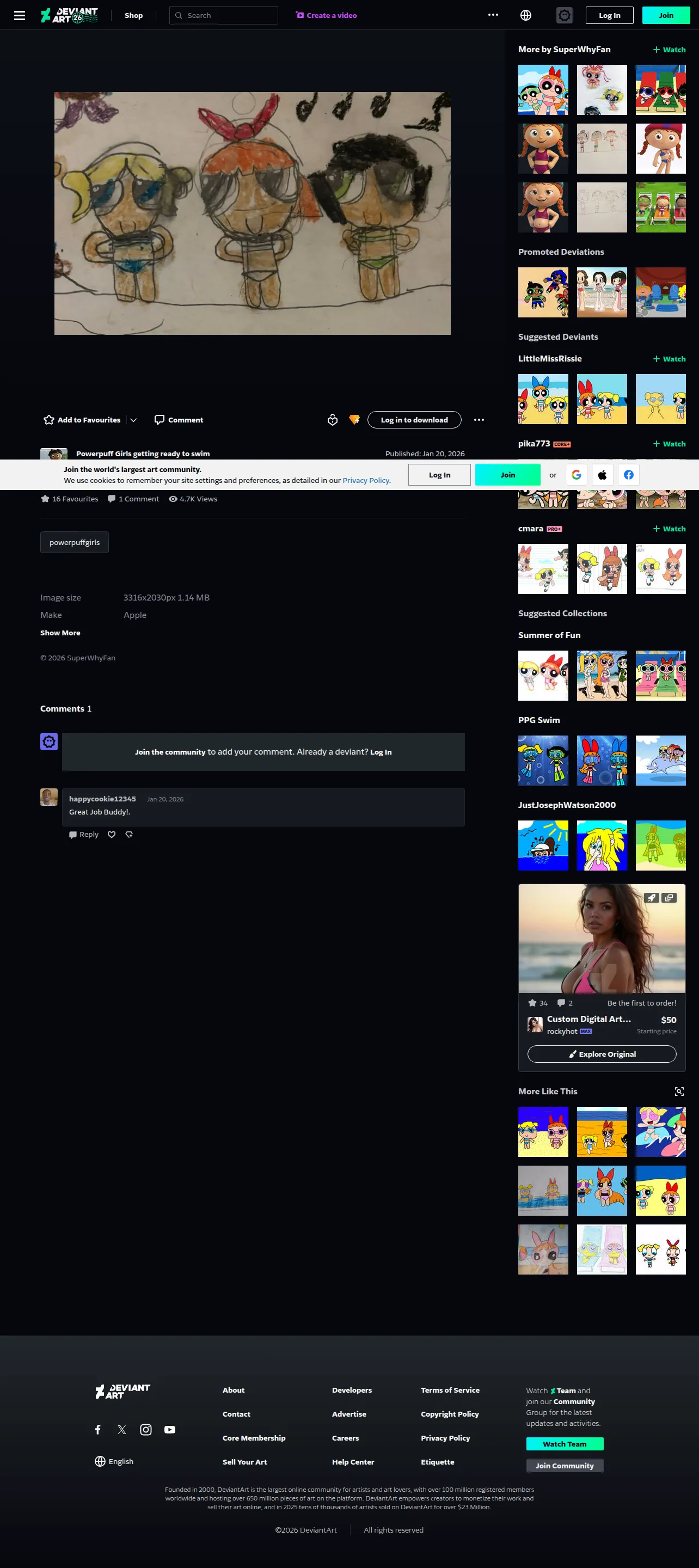Click the views eye icon
The image size is (699, 1568).
point(173,499)
